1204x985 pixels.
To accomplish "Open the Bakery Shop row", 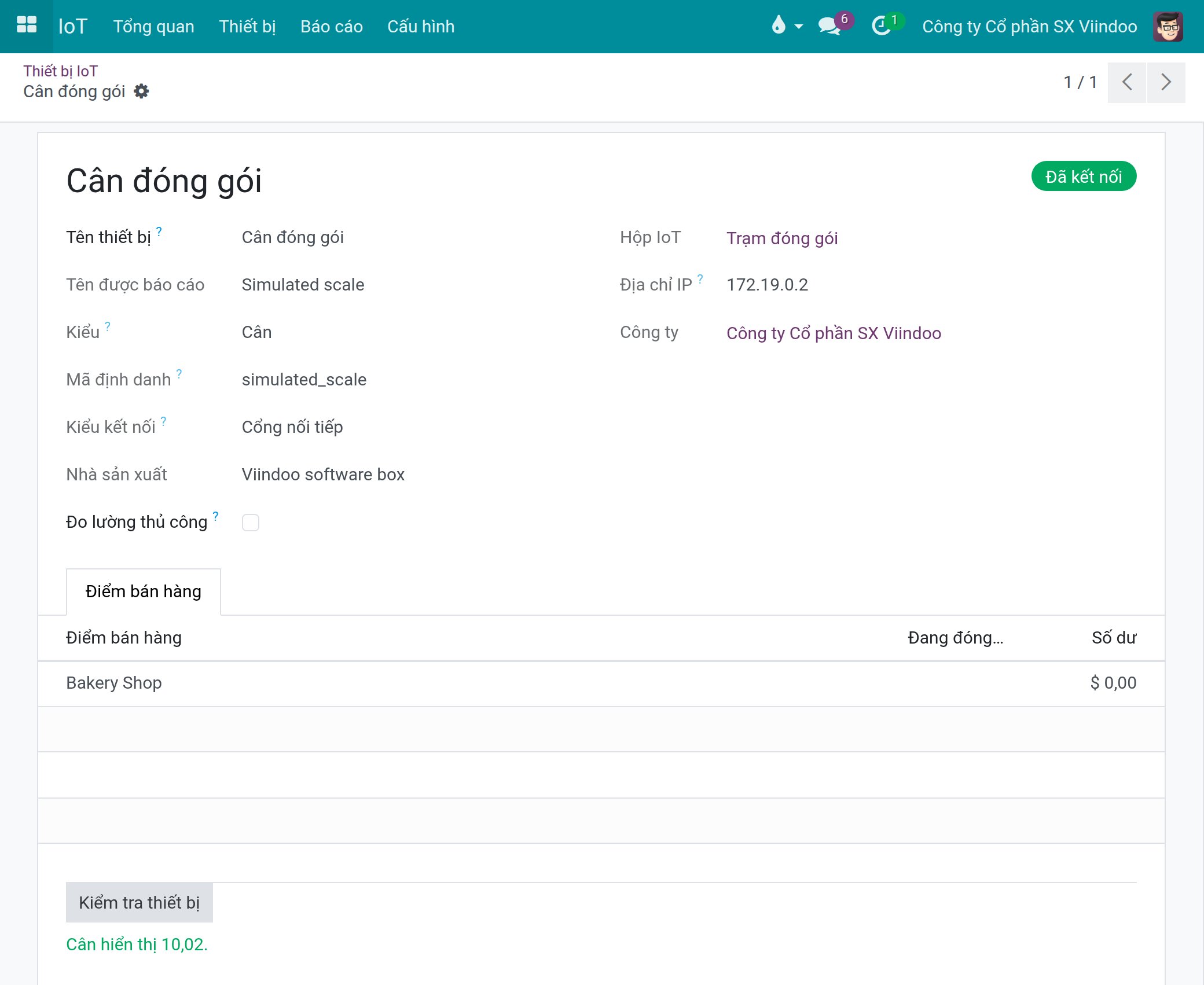I will tap(601, 683).
